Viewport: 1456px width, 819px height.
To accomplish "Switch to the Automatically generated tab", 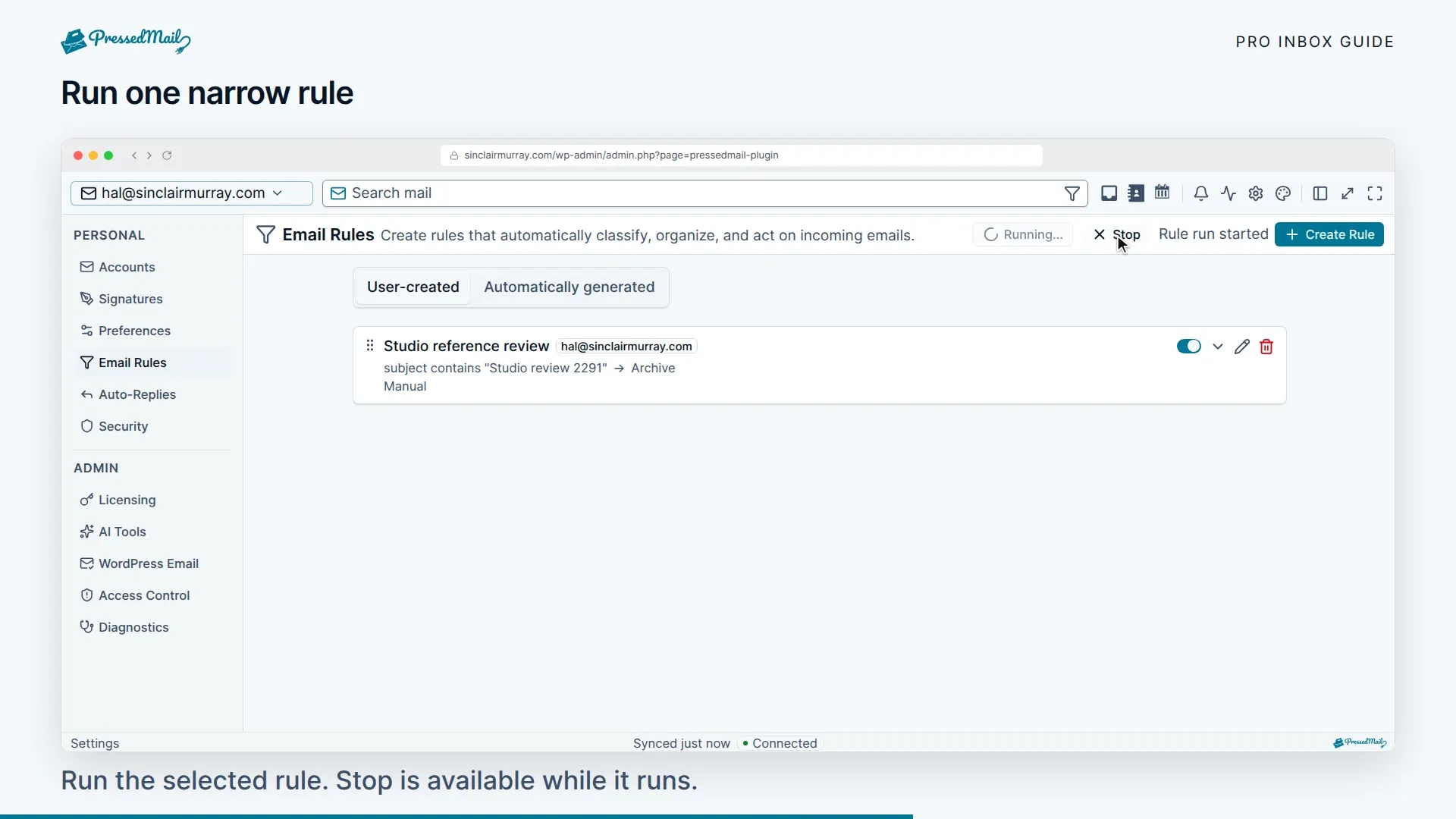I will click(569, 287).
